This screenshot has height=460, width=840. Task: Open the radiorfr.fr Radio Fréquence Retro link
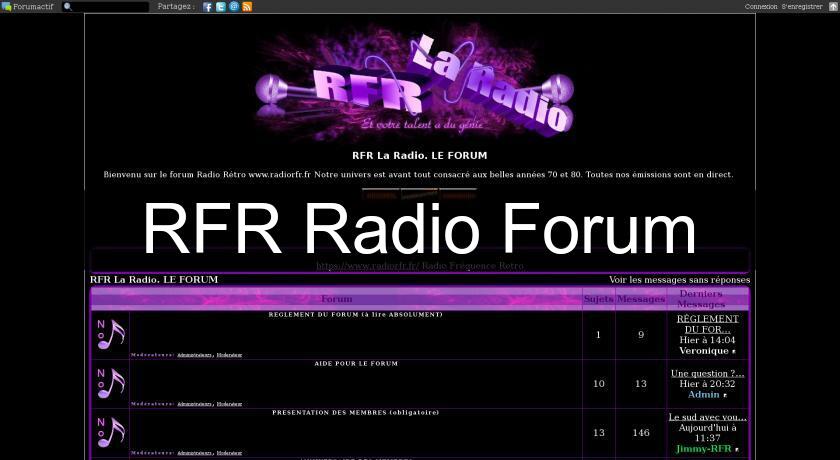[x=419, y=266]
